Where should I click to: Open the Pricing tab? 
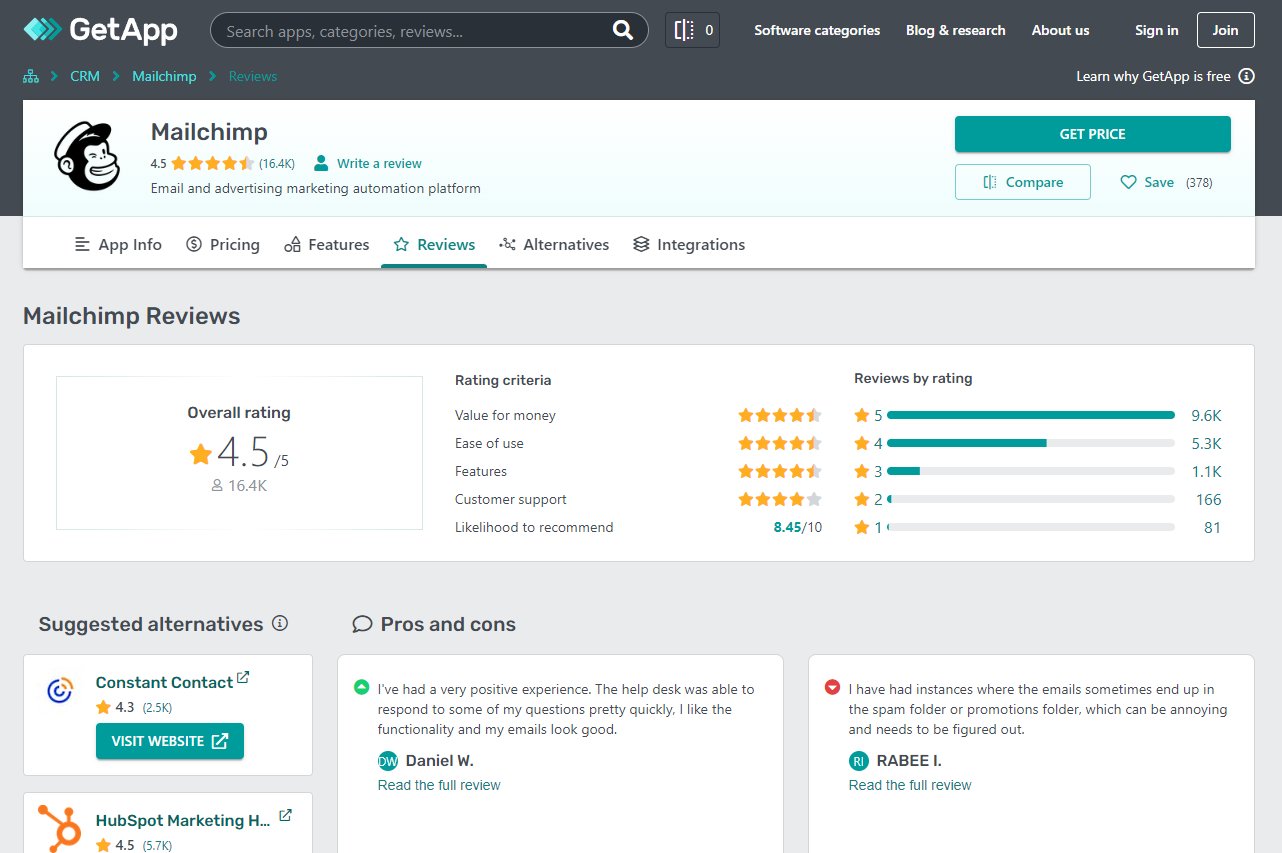[223, 244]
